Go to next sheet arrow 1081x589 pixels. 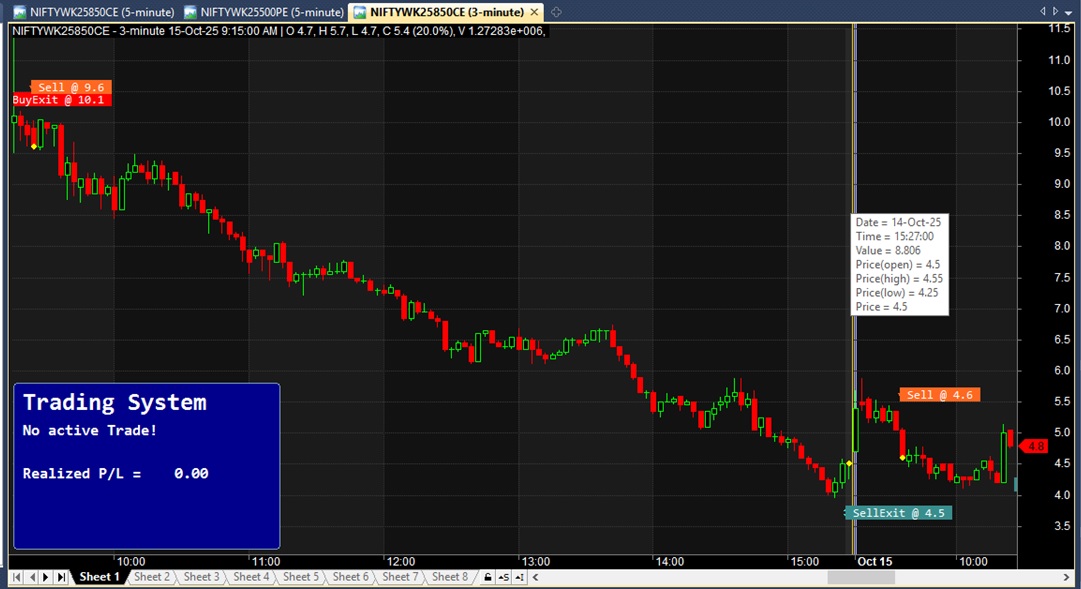tap(46, 577)
